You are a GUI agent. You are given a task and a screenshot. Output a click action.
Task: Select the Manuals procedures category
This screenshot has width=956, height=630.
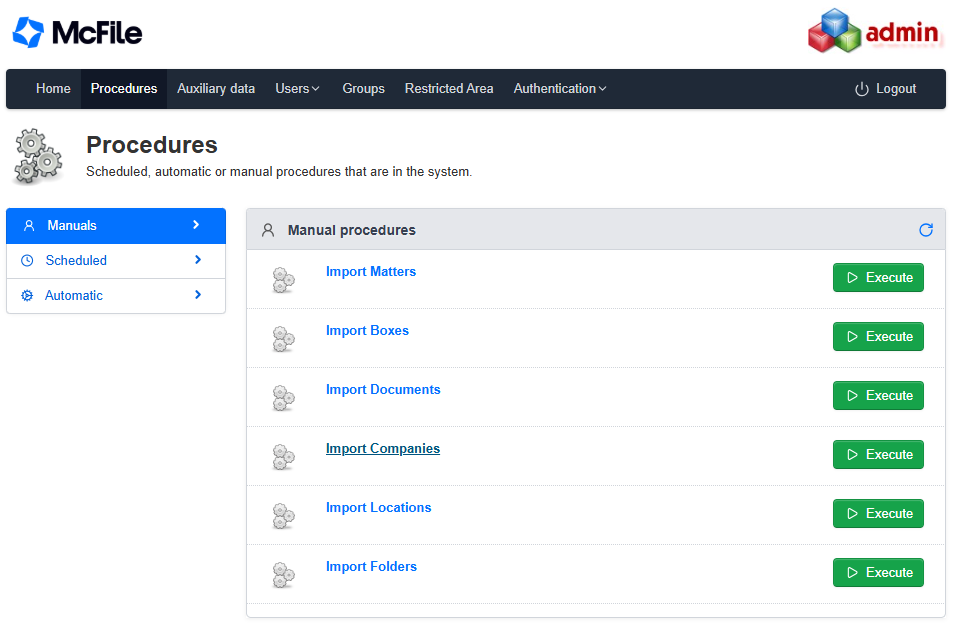point(116,226)
